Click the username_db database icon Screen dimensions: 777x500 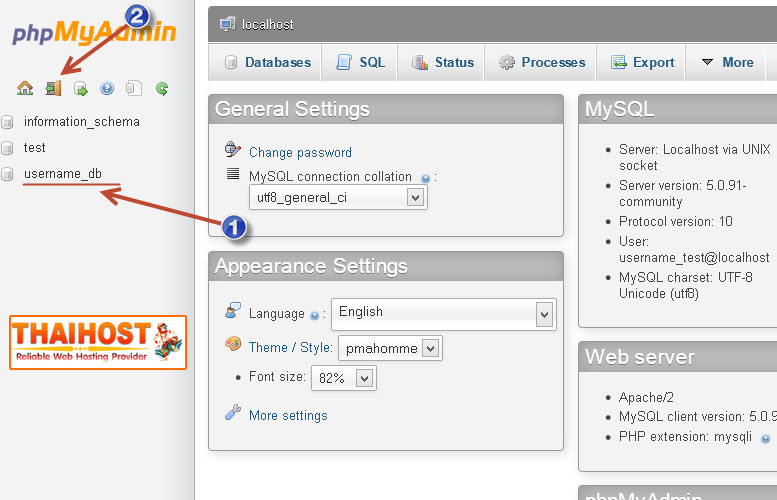pos(7,174)
